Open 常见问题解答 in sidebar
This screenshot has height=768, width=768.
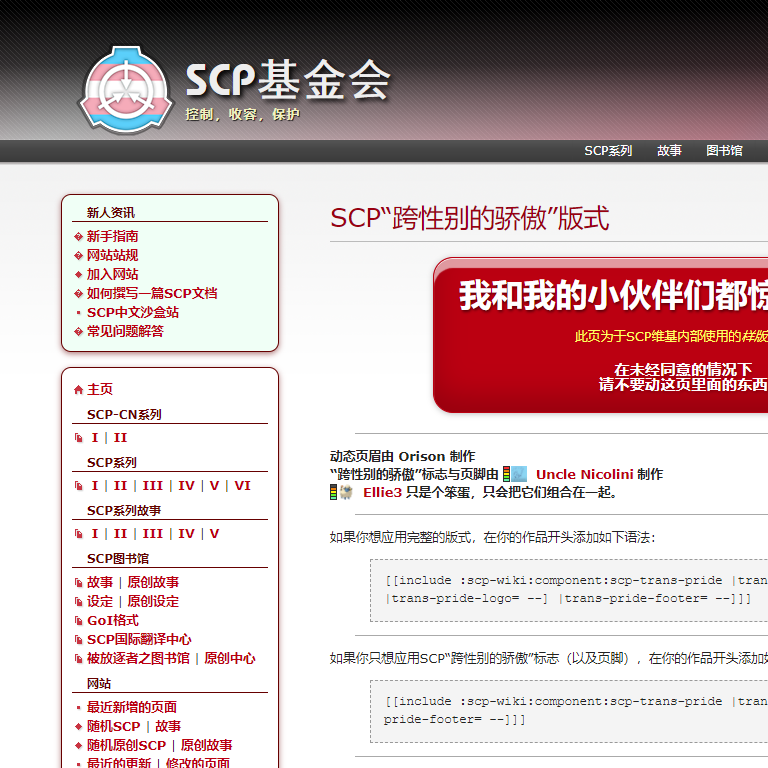click(125, 332)
